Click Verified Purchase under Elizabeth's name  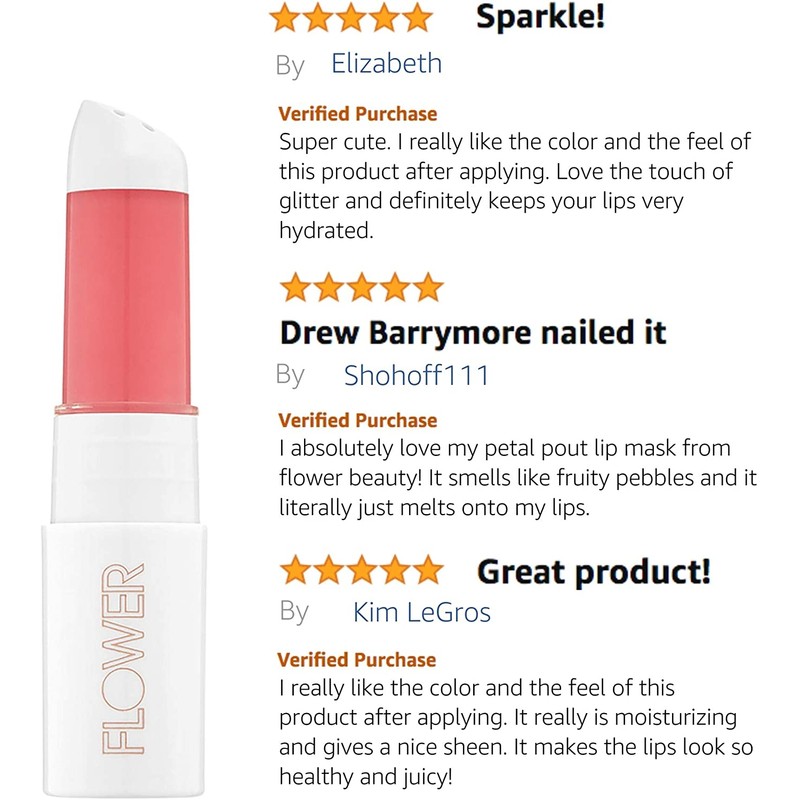point(357,114)
